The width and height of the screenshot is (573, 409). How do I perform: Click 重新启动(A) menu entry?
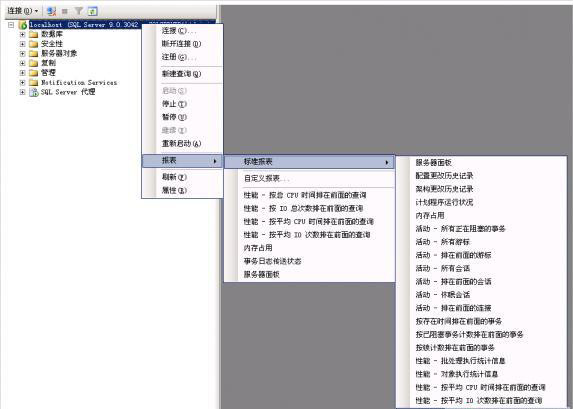tap(182, 143)
